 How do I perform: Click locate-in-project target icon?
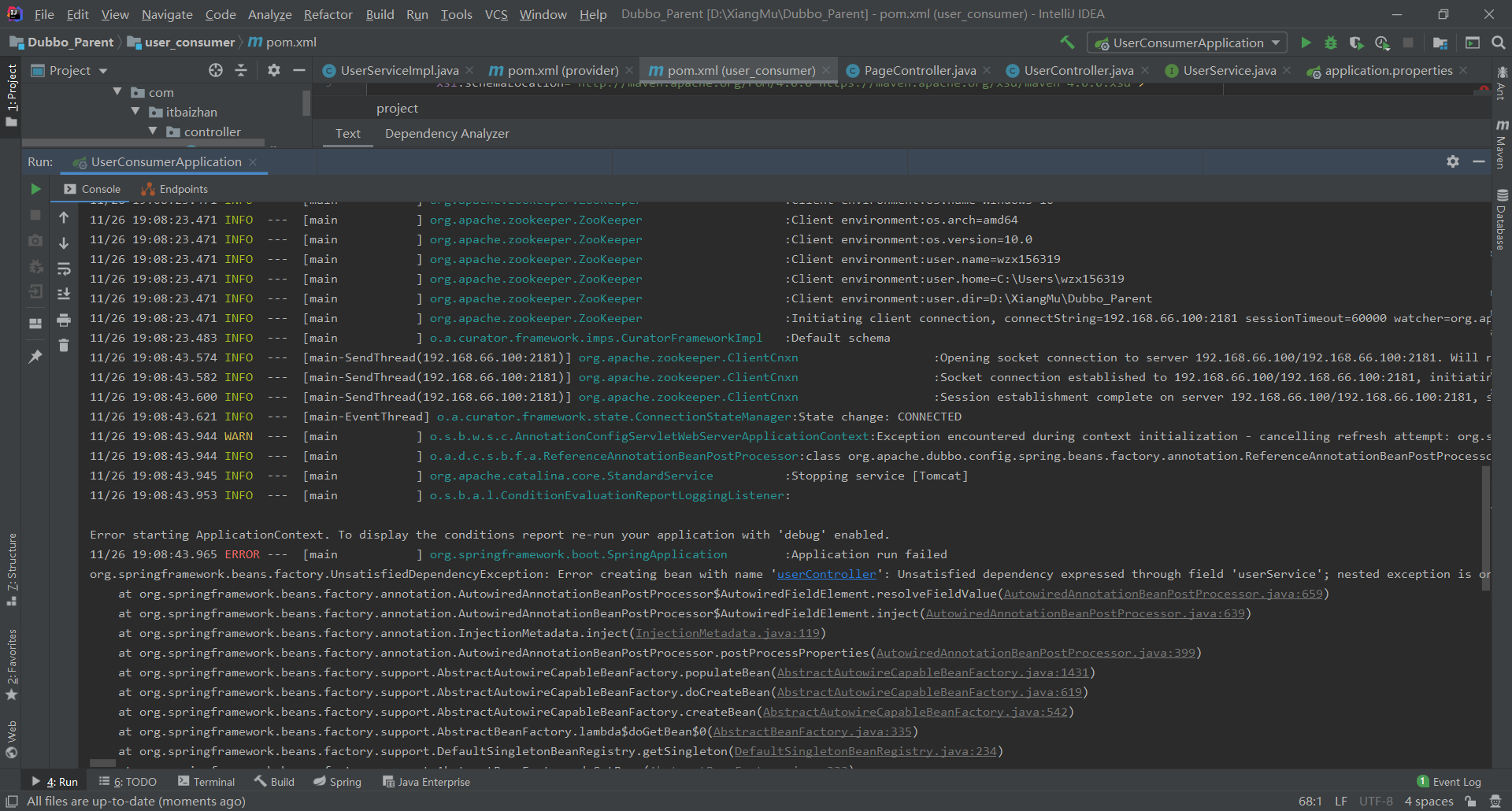[216, 70]
